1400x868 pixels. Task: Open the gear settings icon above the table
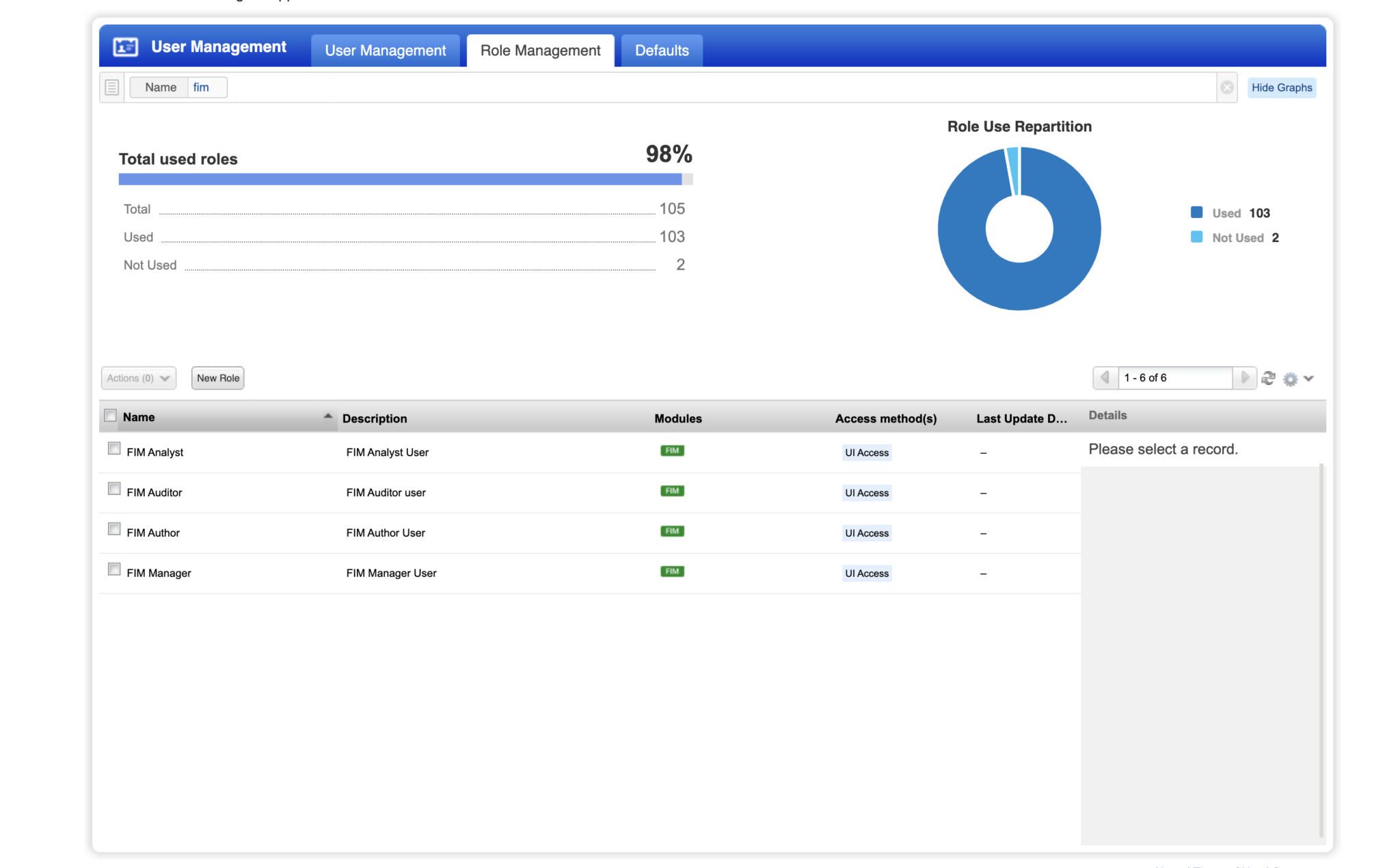[1290, 378]
